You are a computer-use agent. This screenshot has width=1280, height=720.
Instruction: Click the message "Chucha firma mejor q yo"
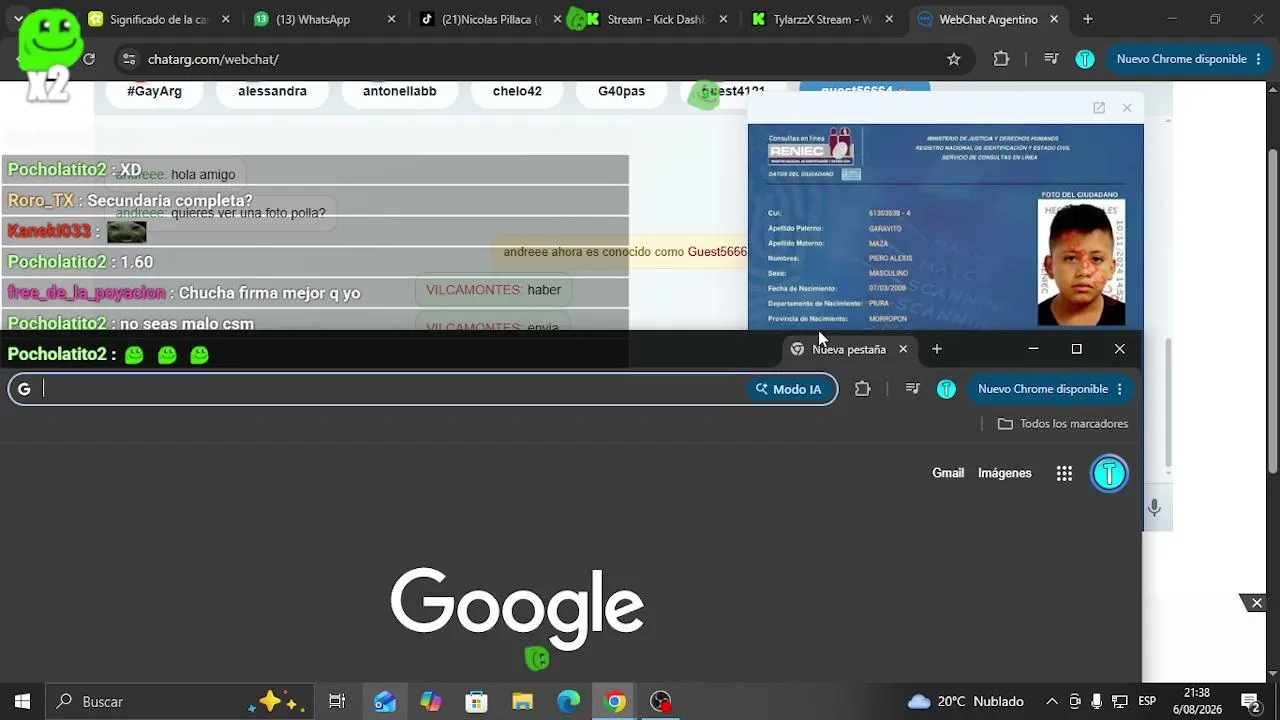tap(270, 293)
